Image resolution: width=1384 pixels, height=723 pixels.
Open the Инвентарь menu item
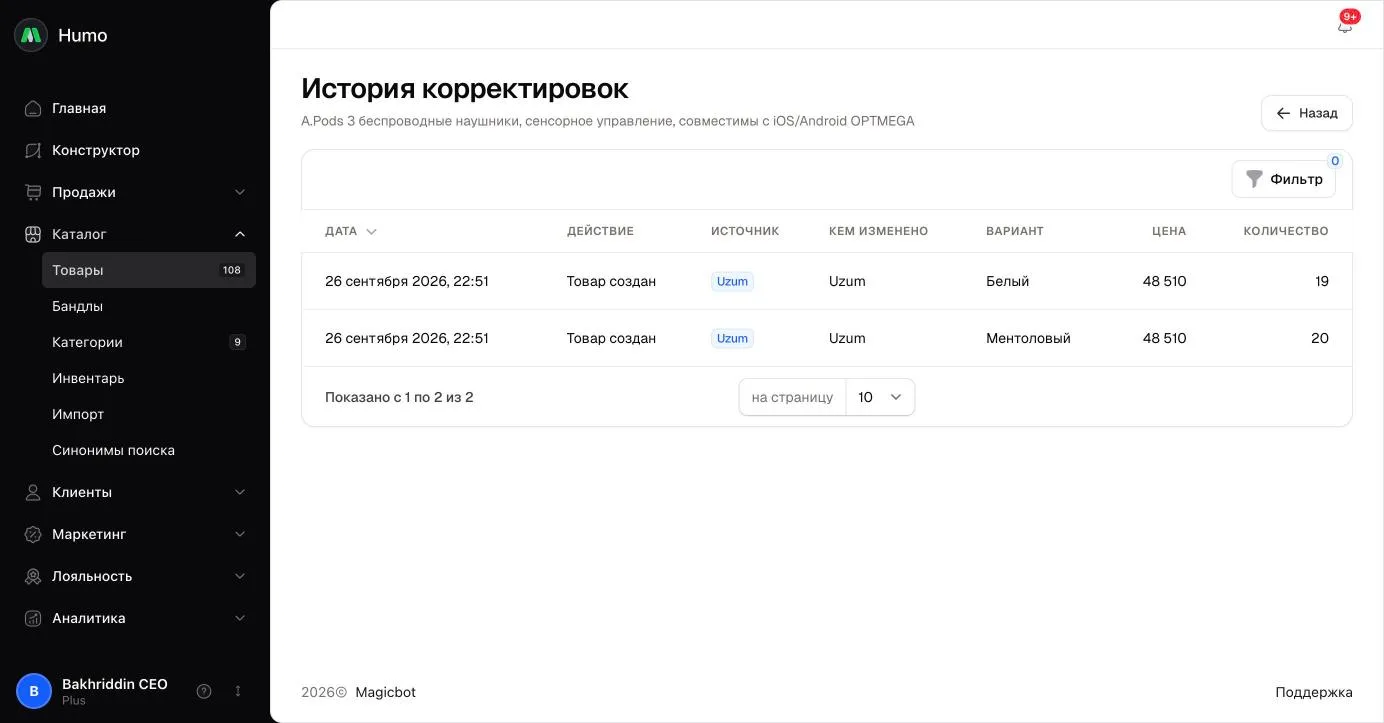click(149, 378)
